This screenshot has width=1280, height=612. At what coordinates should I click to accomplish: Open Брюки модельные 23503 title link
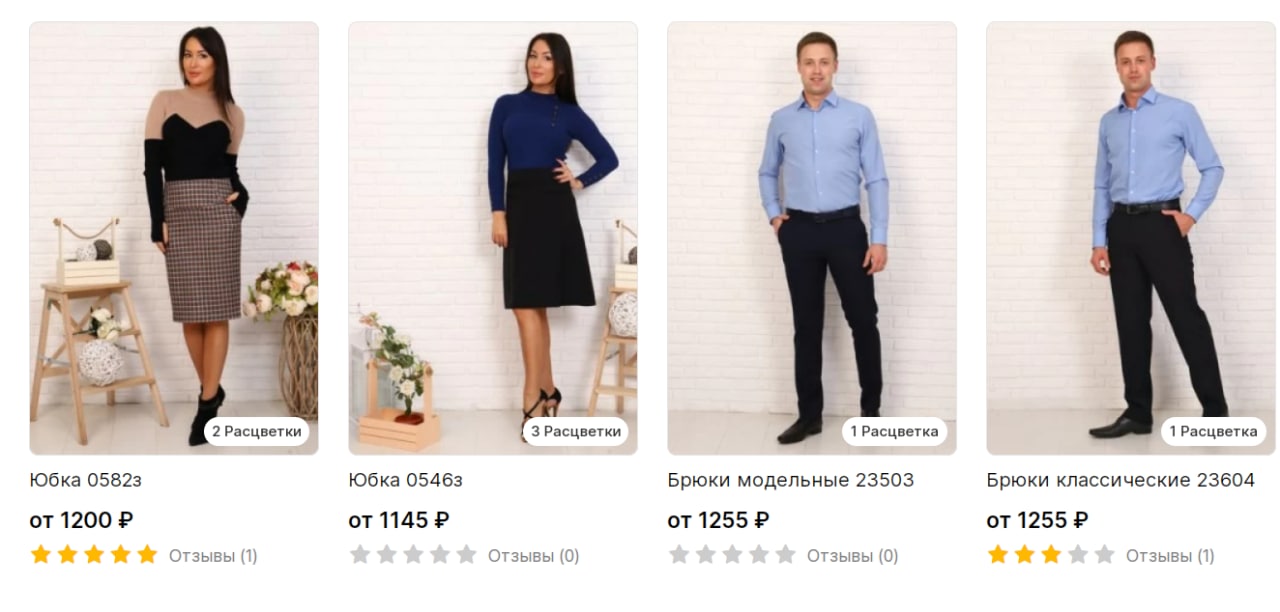(x=791, y=480)
